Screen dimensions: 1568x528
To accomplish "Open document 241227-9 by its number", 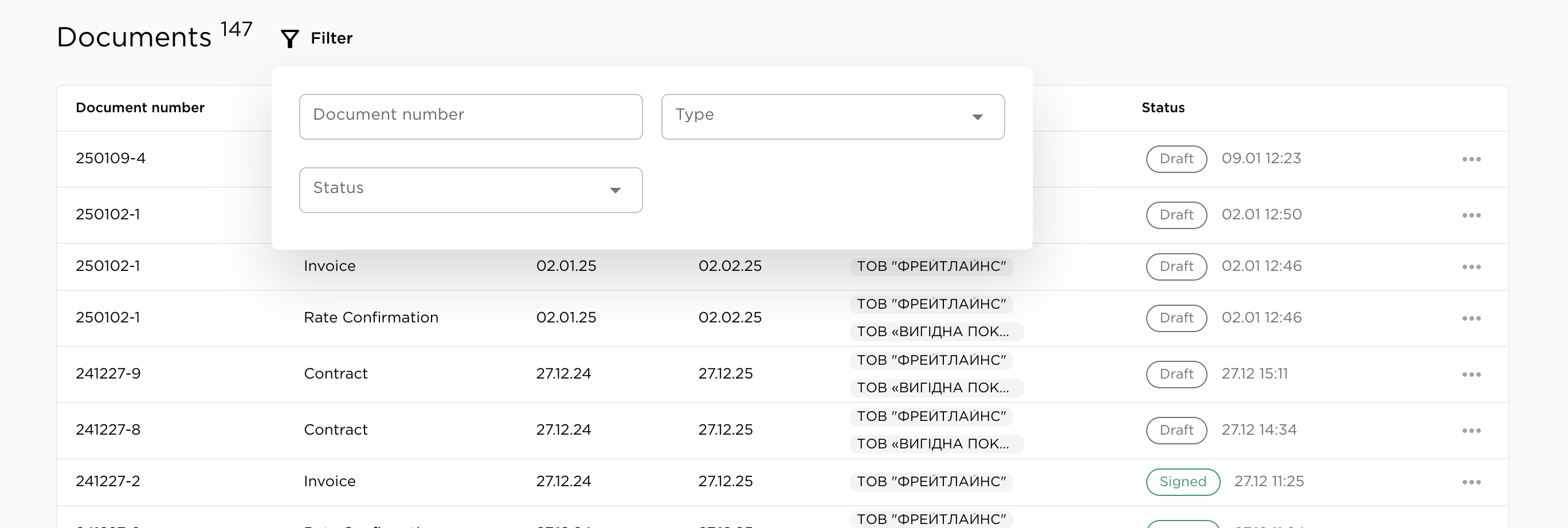I will tap(108, 373).
